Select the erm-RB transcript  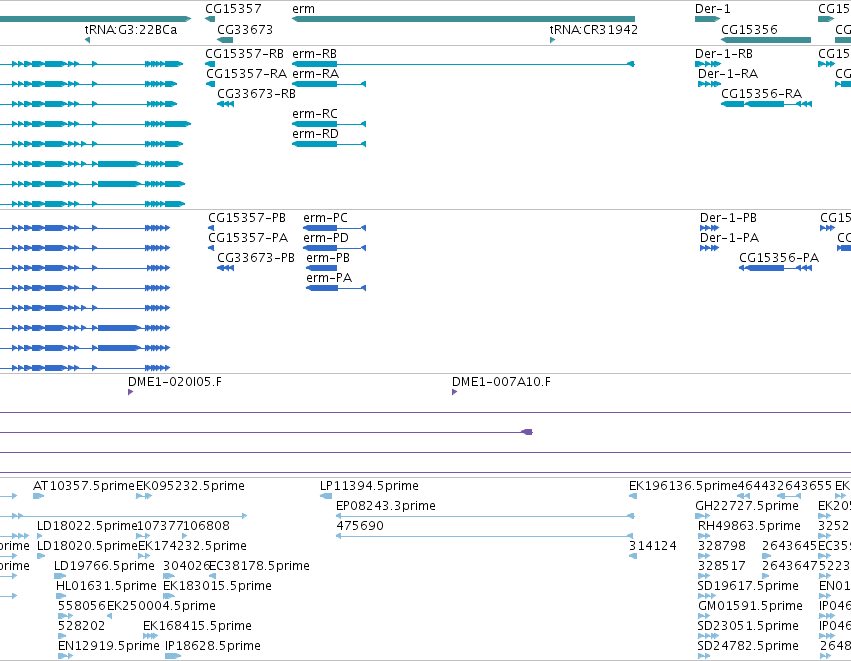click(463, 64)
